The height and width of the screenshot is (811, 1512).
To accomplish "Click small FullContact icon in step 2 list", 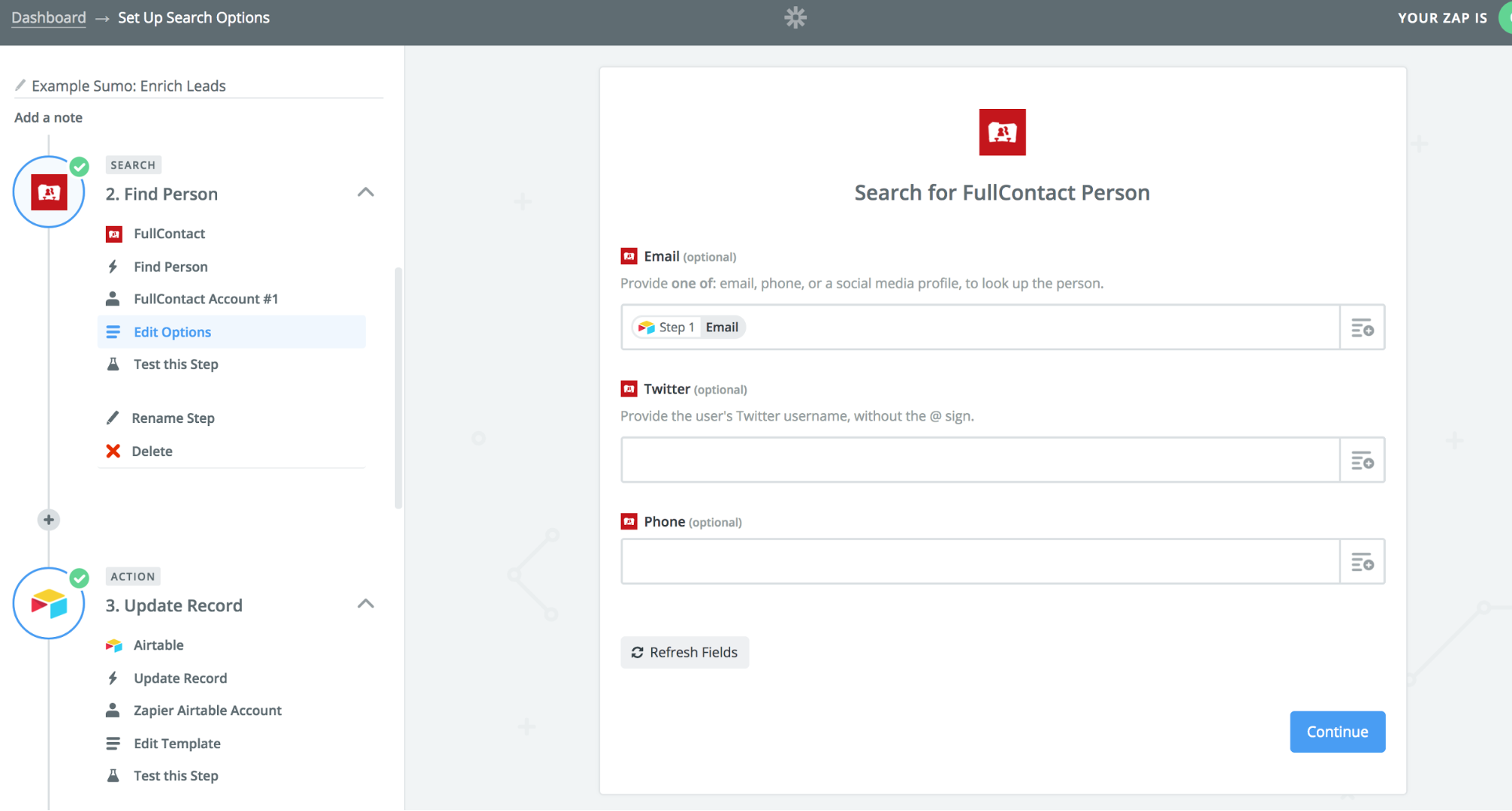I will tap(113, 234).
